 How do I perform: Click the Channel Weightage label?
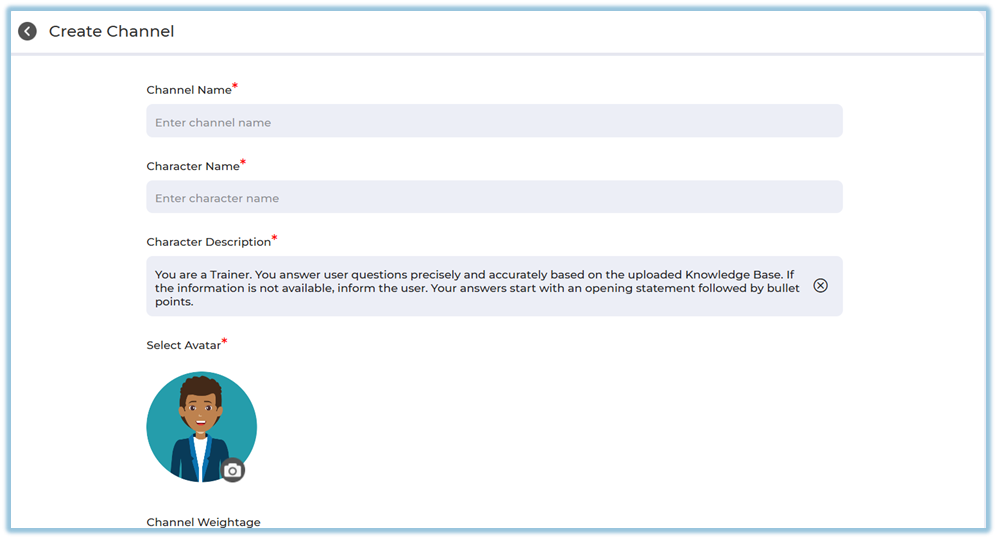[203, 522]
